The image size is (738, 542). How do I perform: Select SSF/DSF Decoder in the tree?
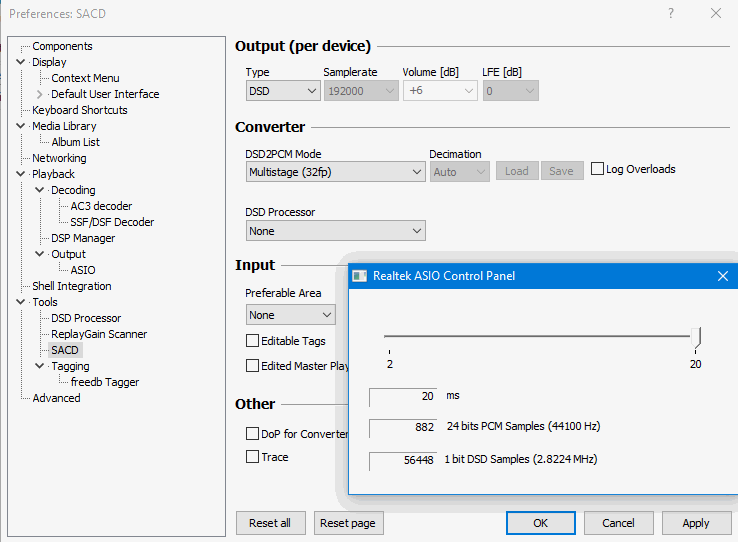pyautogui.click(x=112, y=222)
